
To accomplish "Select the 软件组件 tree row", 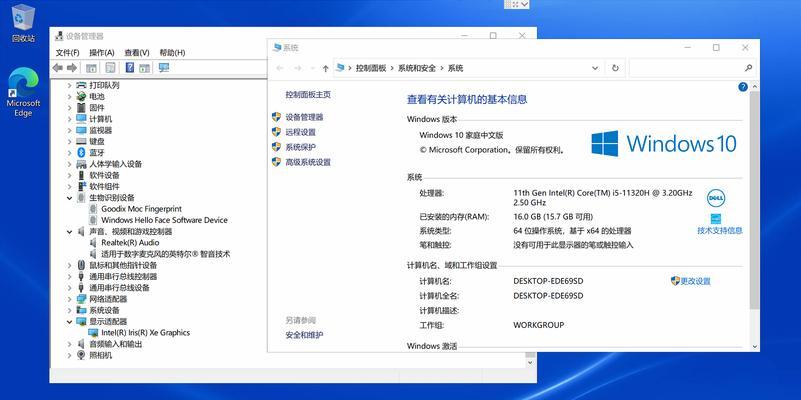I will click(x=104, y=186).
